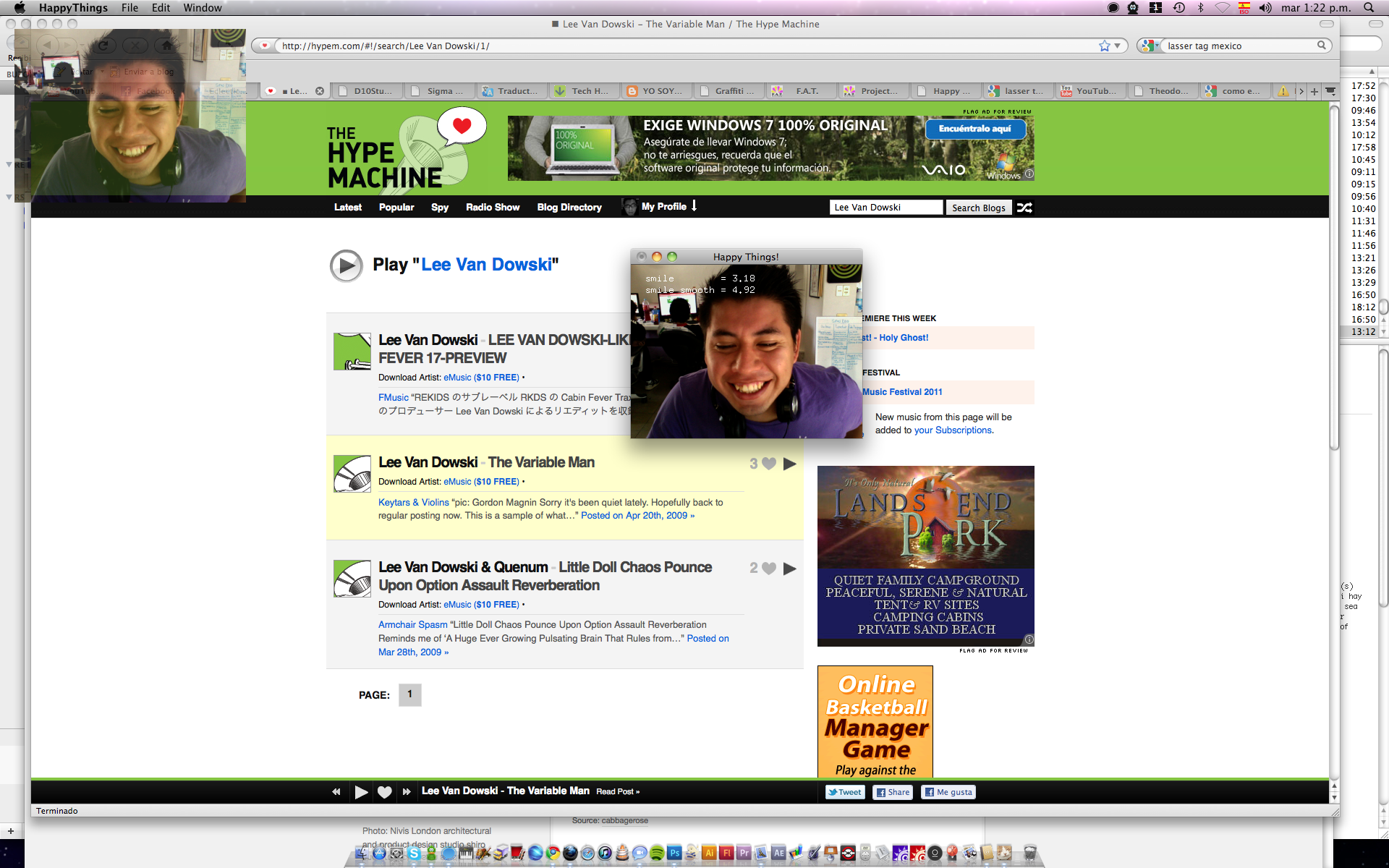Open the bookmark star dropdown arrow
This screenshot has height=868, width=1389.
[x=1118, y=46]
